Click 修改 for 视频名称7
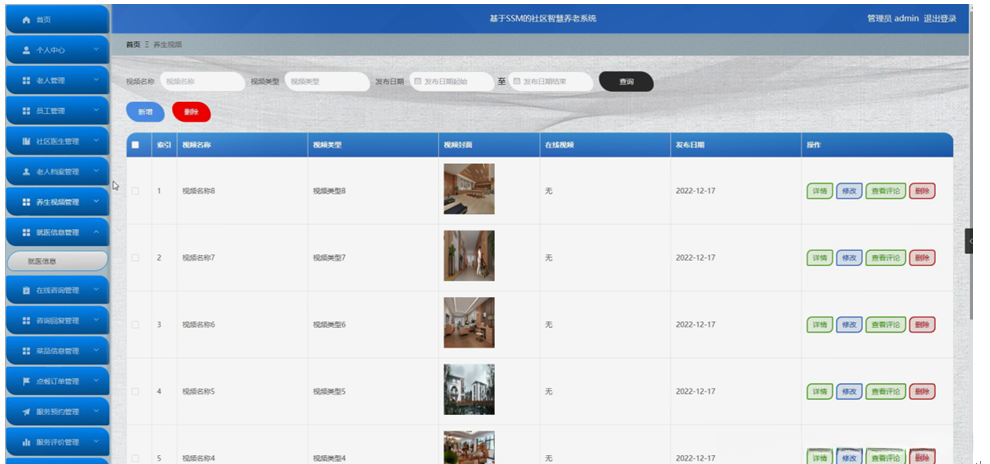This screenshot has height=464, width=990. click(x=849, y=258)
